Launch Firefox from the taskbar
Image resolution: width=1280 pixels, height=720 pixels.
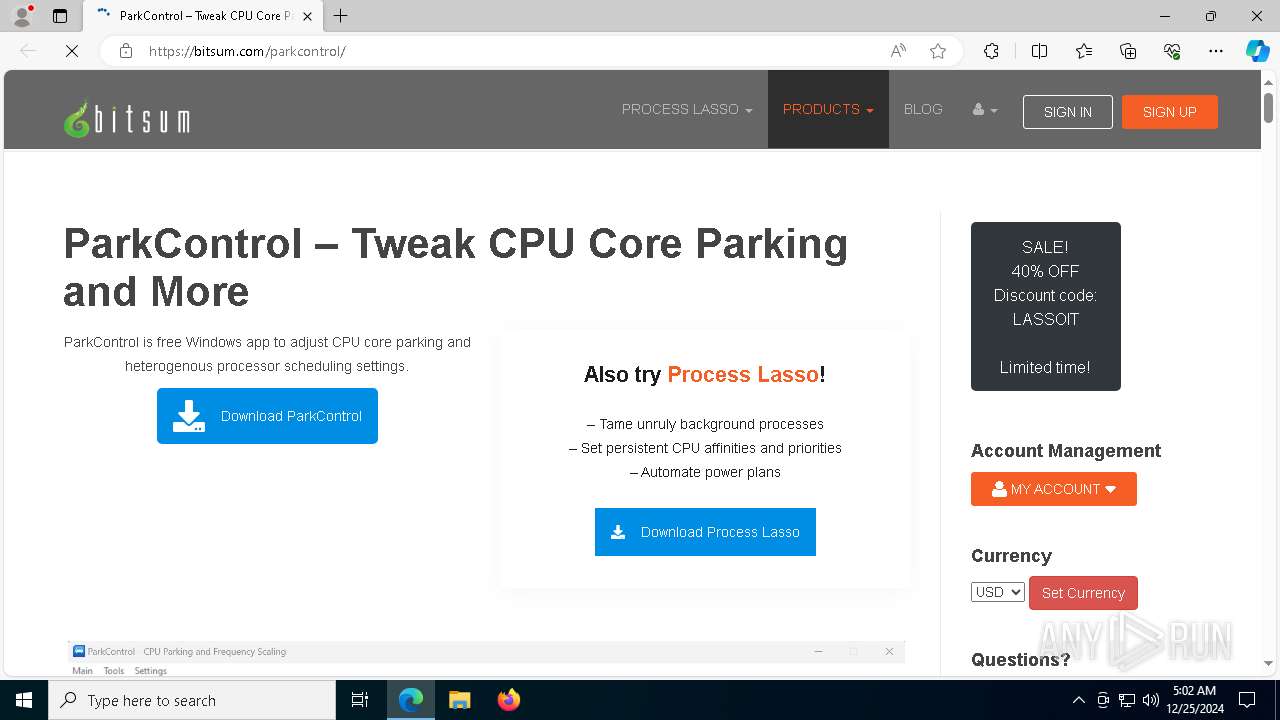[x=508, y=700]
